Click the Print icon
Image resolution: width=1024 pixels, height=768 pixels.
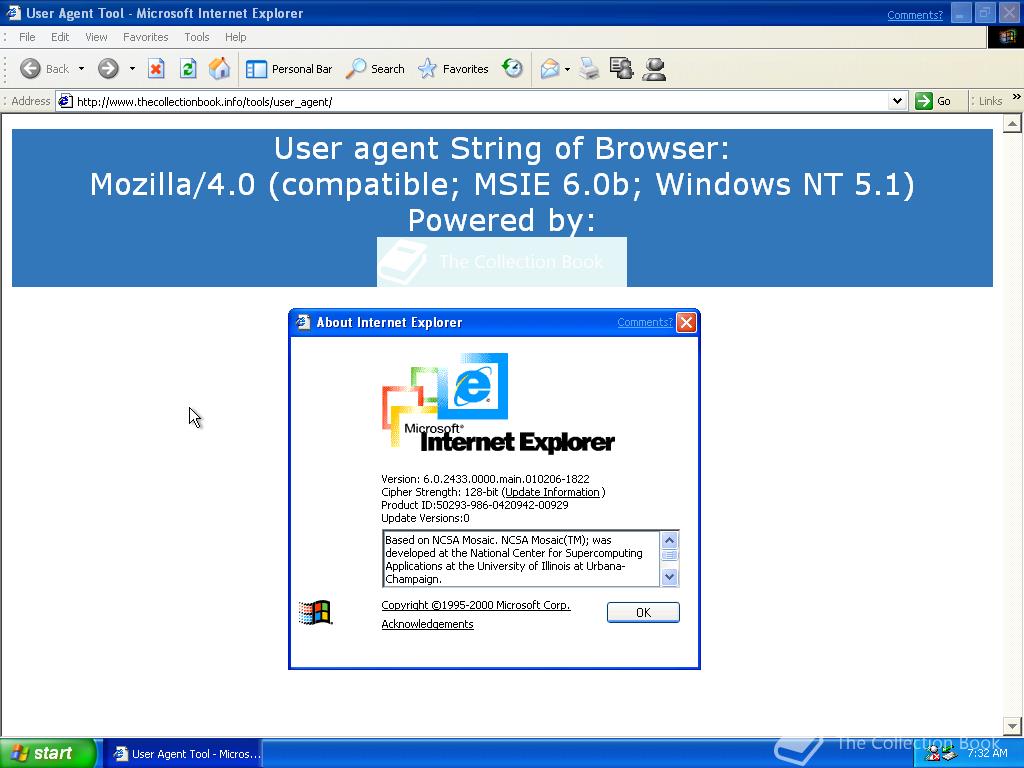coord(589,69)
